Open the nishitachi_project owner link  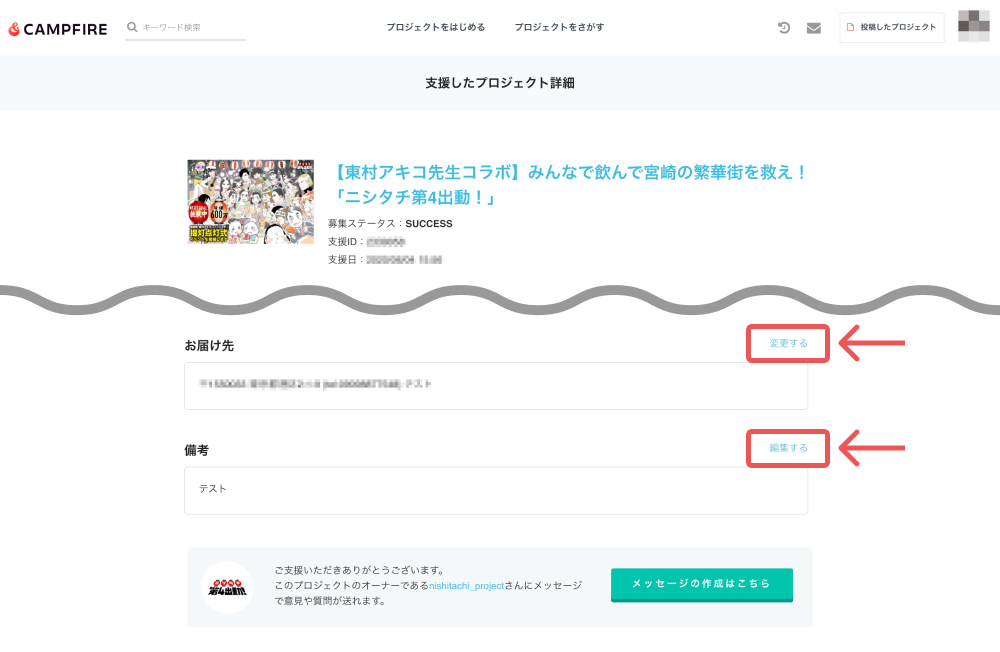pyautogui.click(x=467, y=585)
